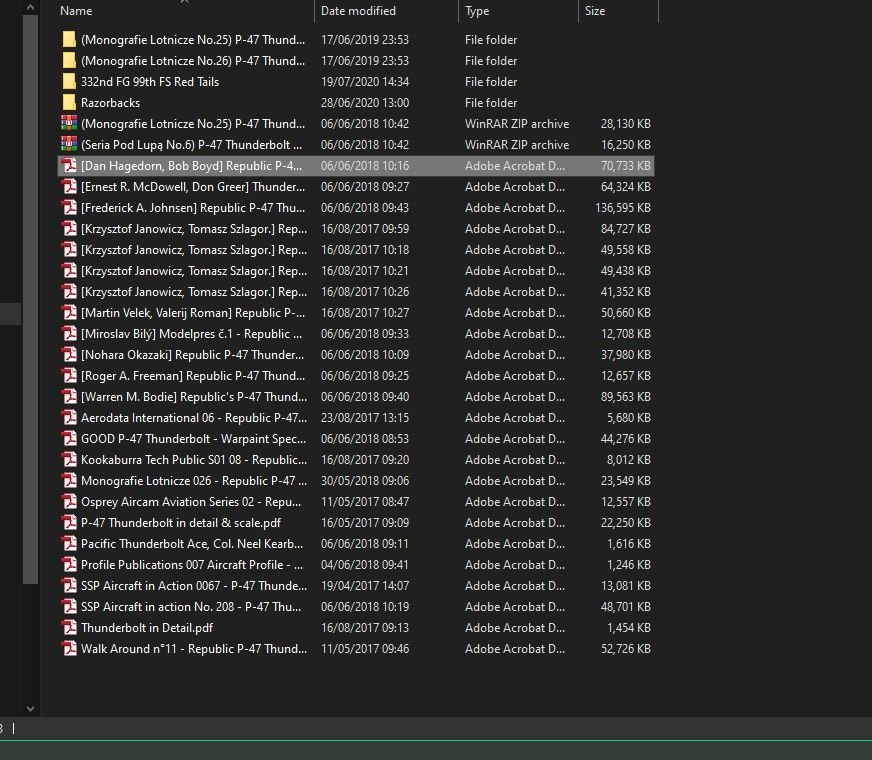
Task: Click PDF icon of Aerodata International 06 file
Action: pyautogui.click(x=69, y=418)
